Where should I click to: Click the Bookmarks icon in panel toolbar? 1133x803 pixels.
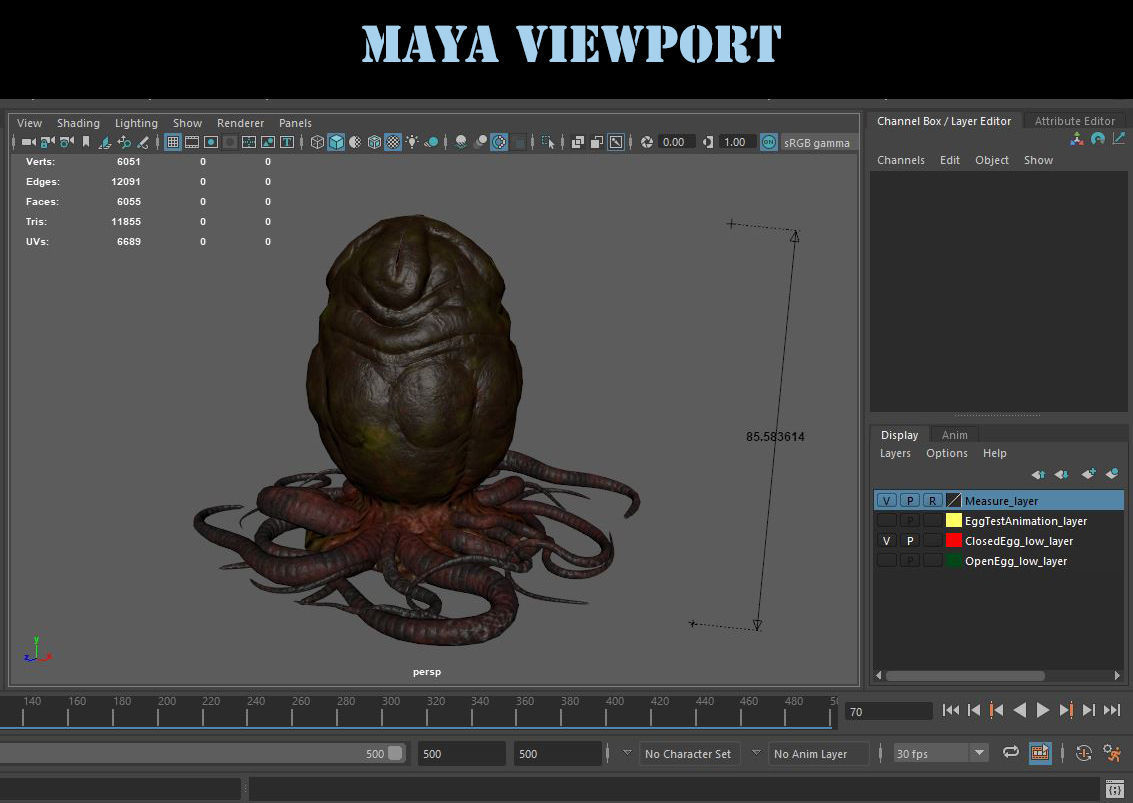point(86,142)
